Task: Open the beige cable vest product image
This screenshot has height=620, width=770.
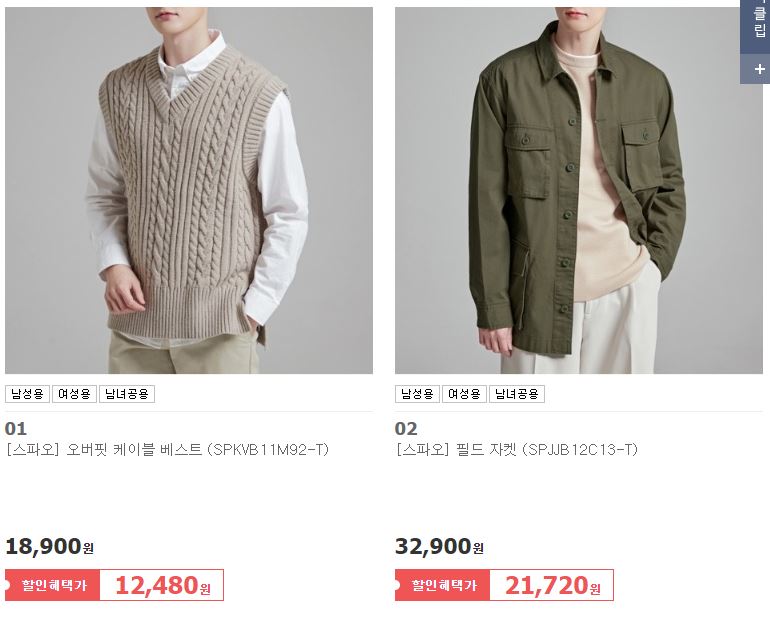Action: pos(189,190)
